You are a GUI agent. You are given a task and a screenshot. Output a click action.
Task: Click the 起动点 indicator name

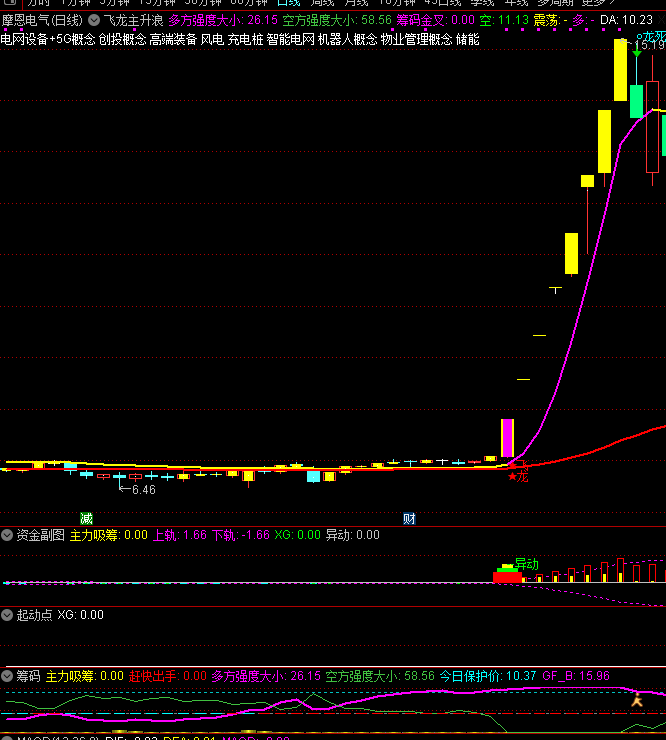click(34, 614)
